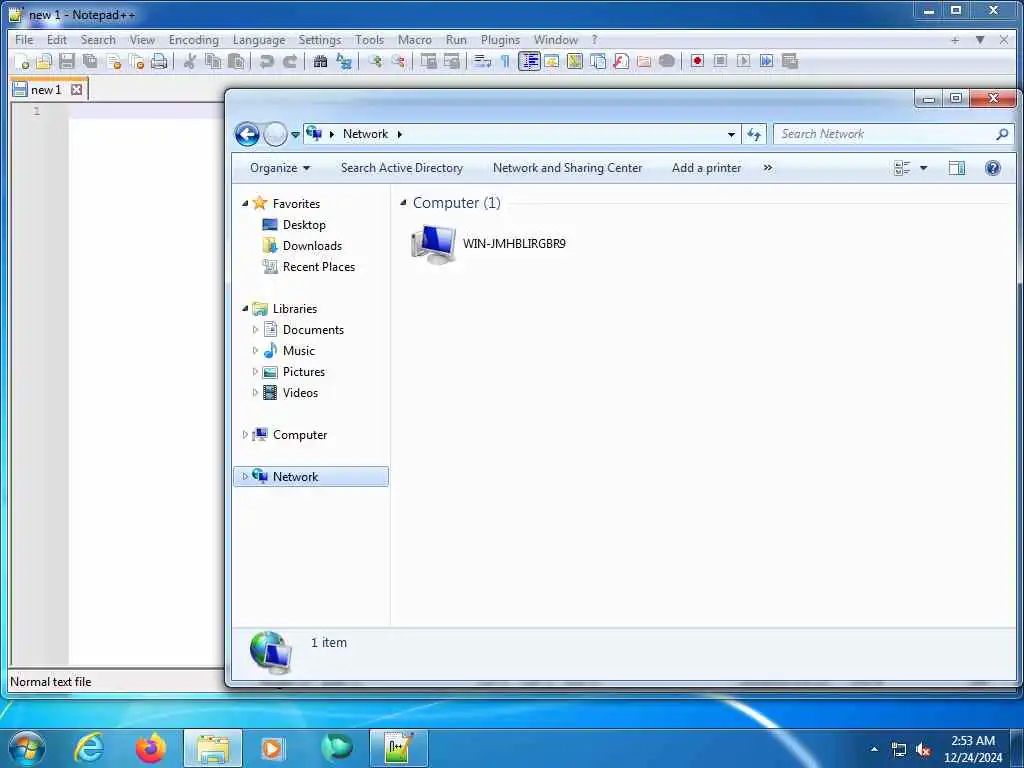Collapse the Favorites tree group
Viewport: 1024px width, 768px height.
(x=245, y=204)
